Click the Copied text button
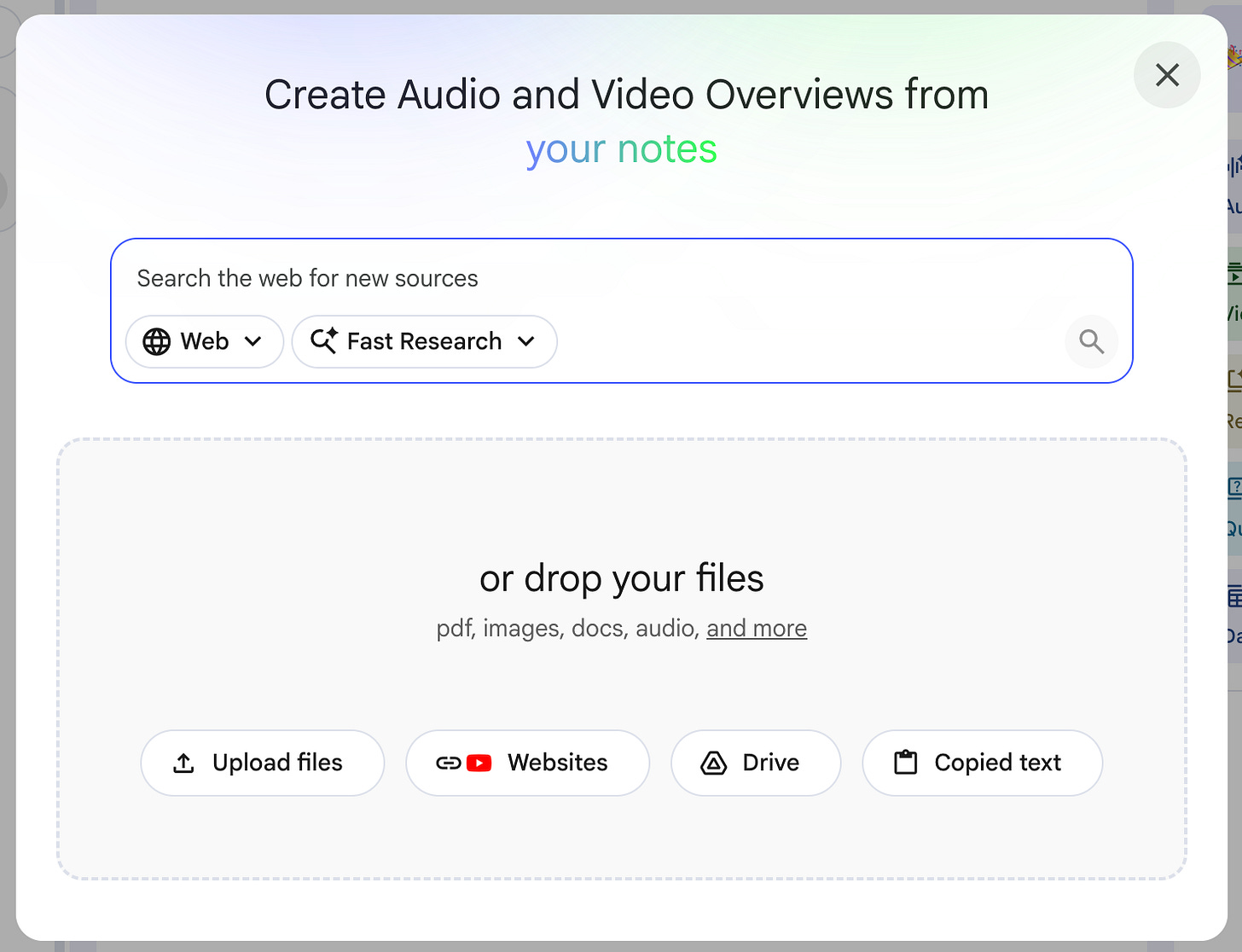 tap(983, 763)
